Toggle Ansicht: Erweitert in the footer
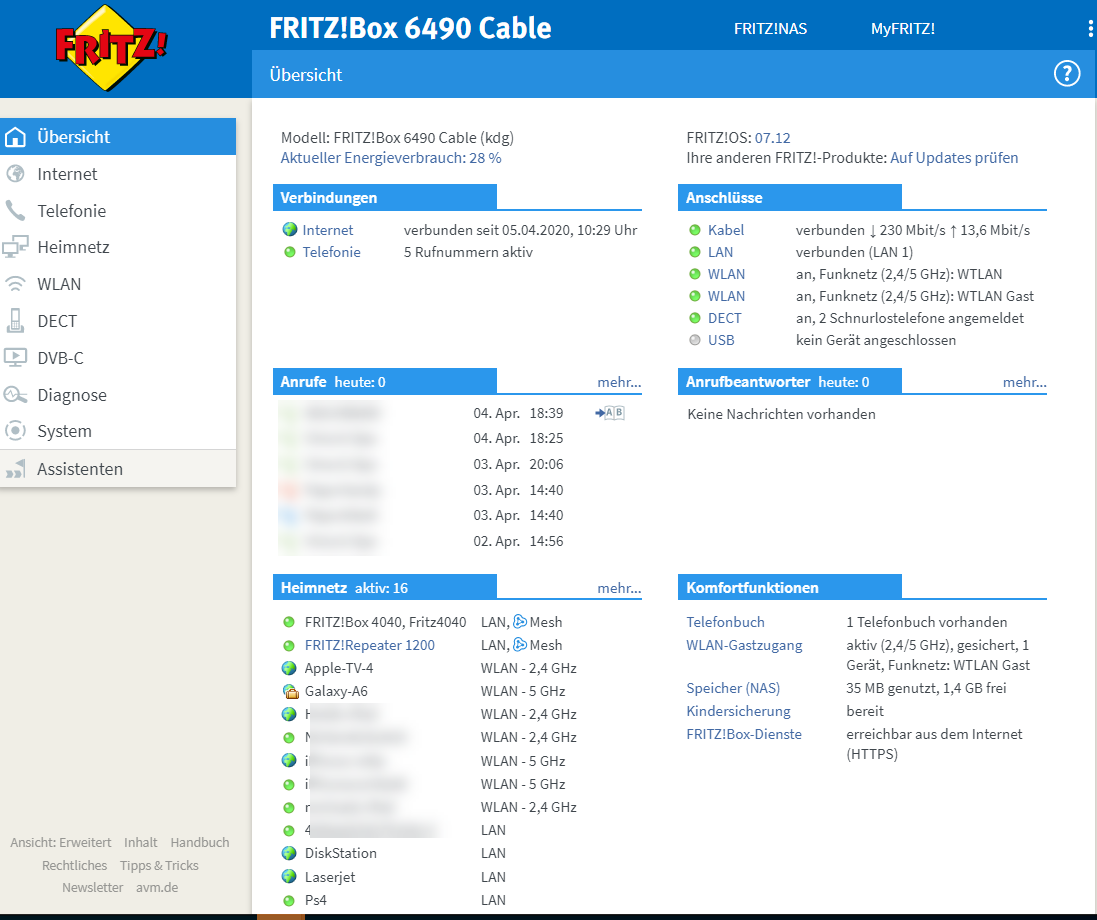Viewport: 1097px width, 920px height. coord(61,842)
